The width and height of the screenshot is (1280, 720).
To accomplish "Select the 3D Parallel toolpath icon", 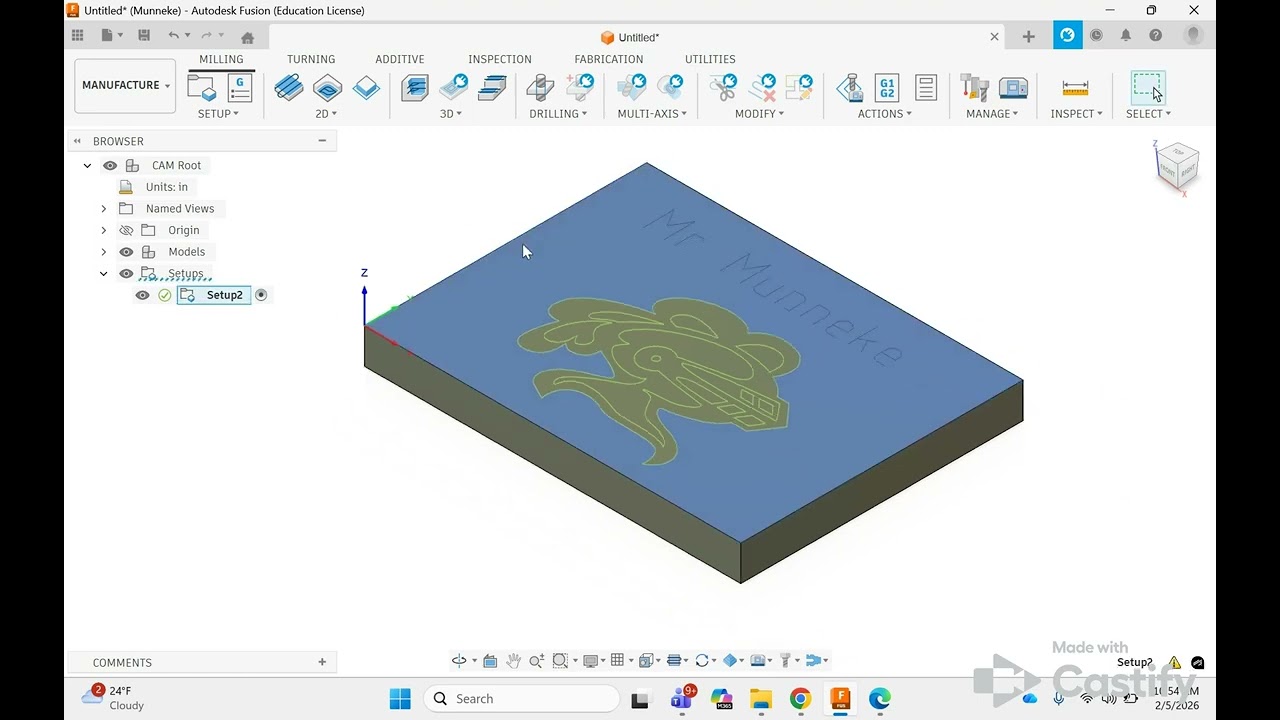I will tap(492, 88).
